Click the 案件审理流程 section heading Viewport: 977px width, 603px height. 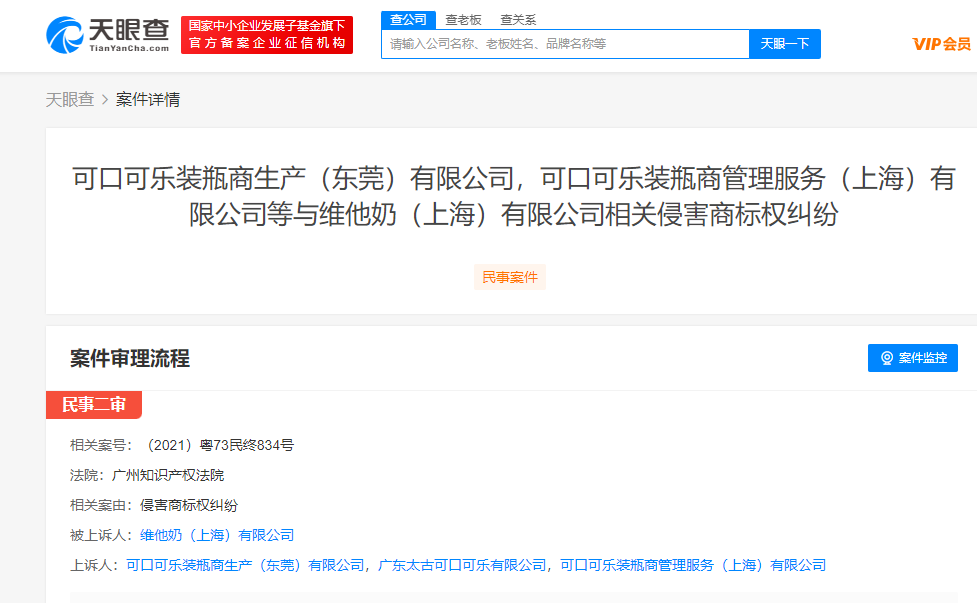click(130, 358)
